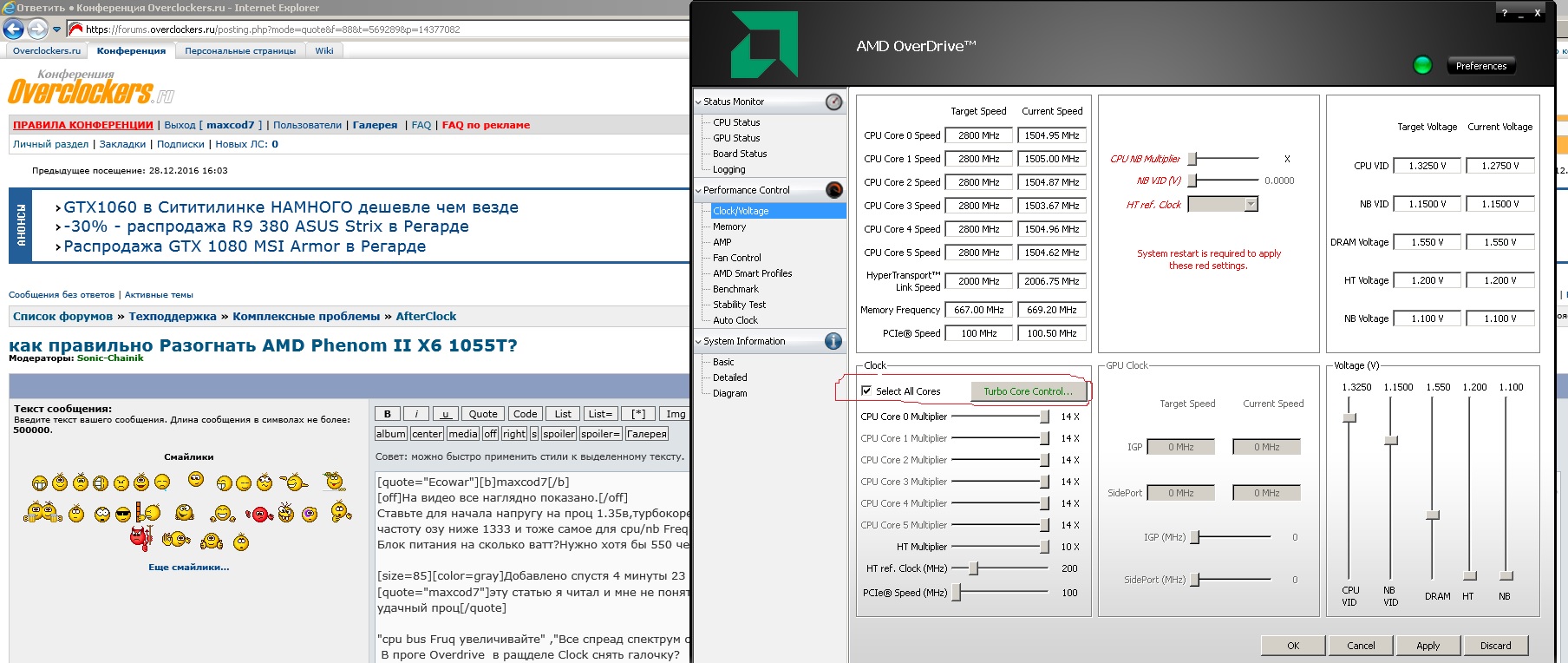1568x663 pixels.
Task: Open the ПРАВИЛА КОНФЕРЕНЦИИ link
Action: (x=83, y=125)
